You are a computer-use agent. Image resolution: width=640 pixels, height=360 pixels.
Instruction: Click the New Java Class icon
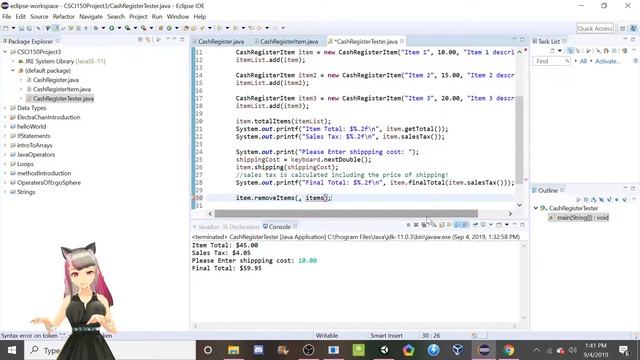point(169,28)
